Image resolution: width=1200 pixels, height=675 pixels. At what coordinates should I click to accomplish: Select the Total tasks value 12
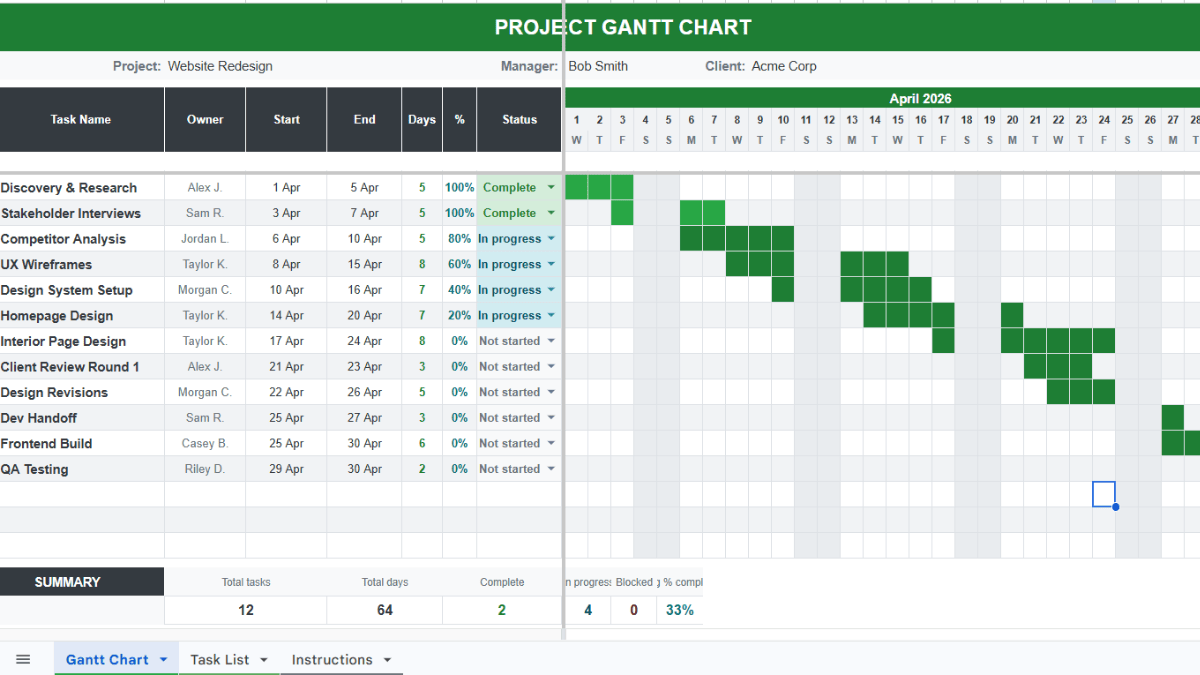tap(246, 609)
